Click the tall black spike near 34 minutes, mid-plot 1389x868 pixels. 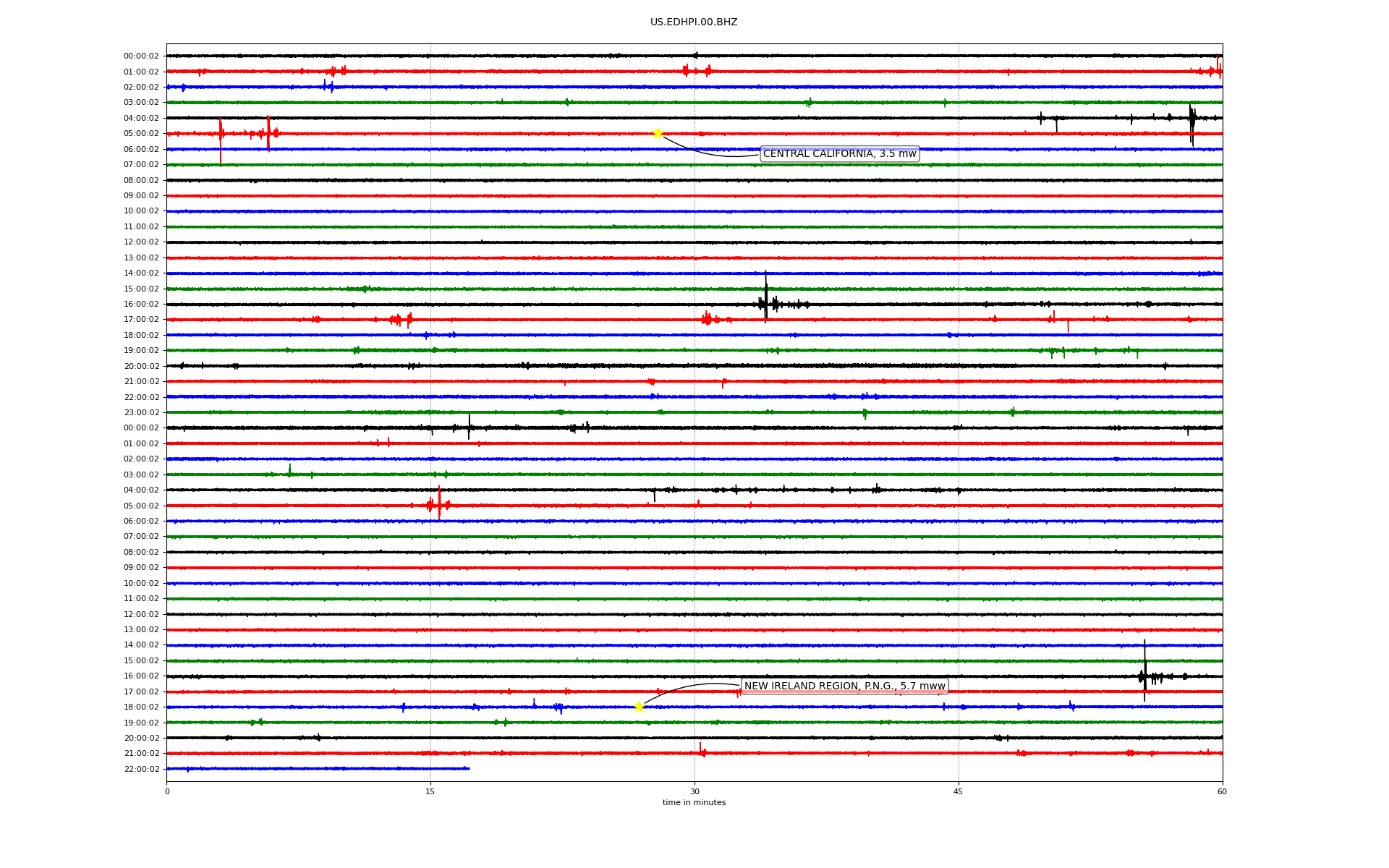[766, 297]
